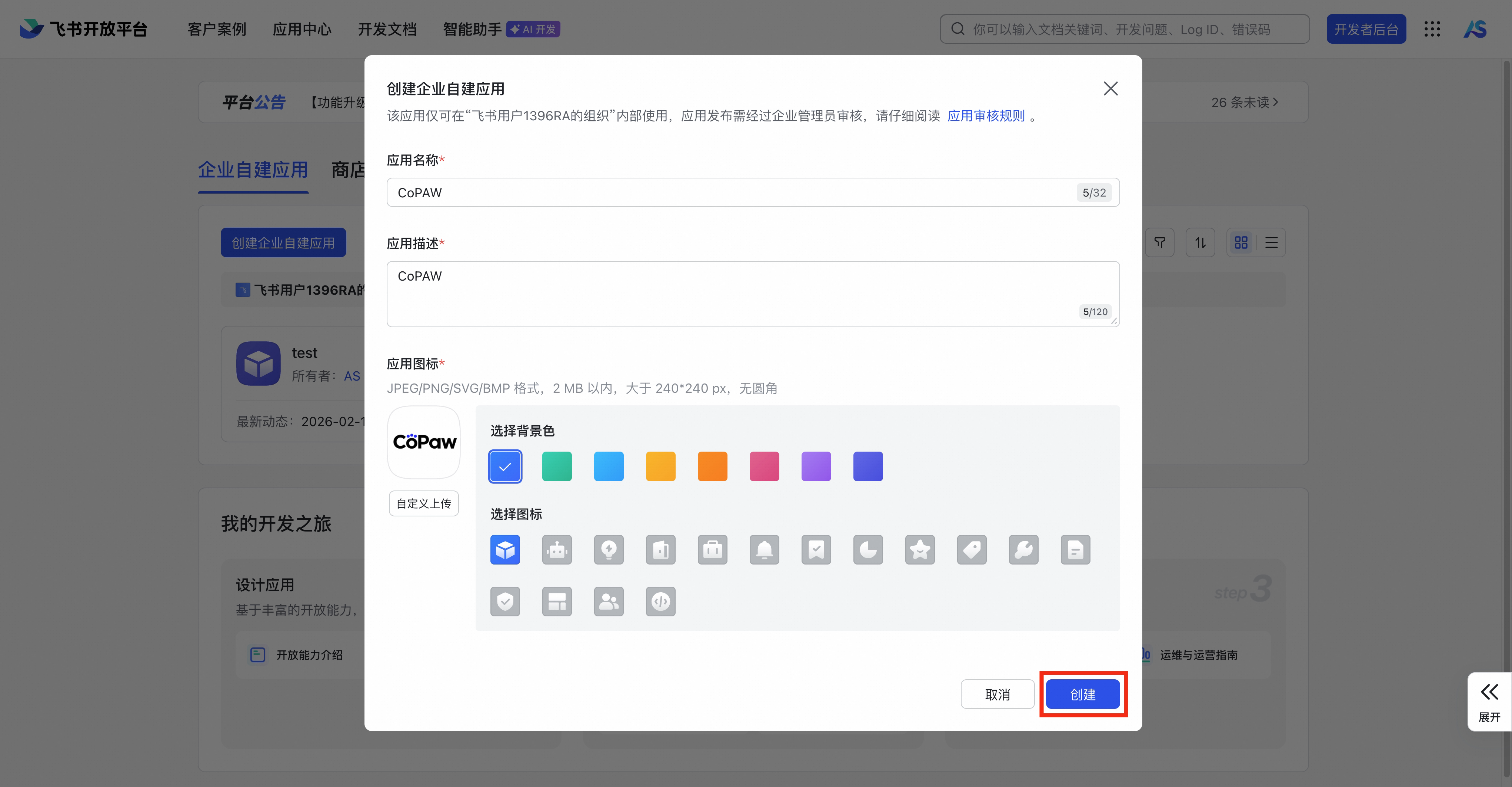
Task: Click the 创建 button
Action: pyautogui.click(x=1082, y=694)
